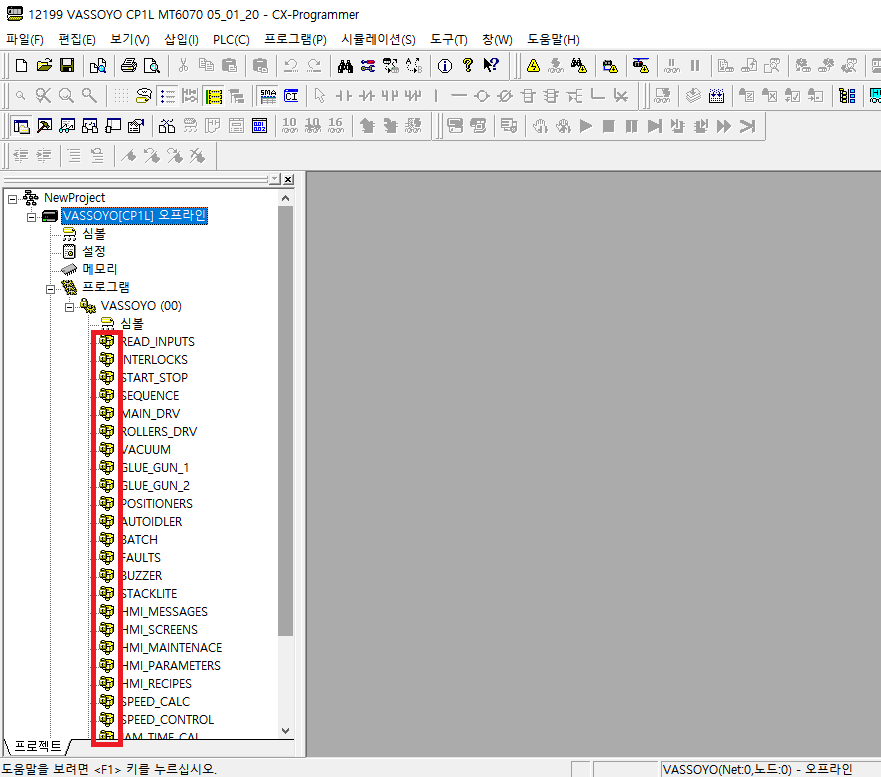Click the yellow-blue rung list icon

(847, 96)
